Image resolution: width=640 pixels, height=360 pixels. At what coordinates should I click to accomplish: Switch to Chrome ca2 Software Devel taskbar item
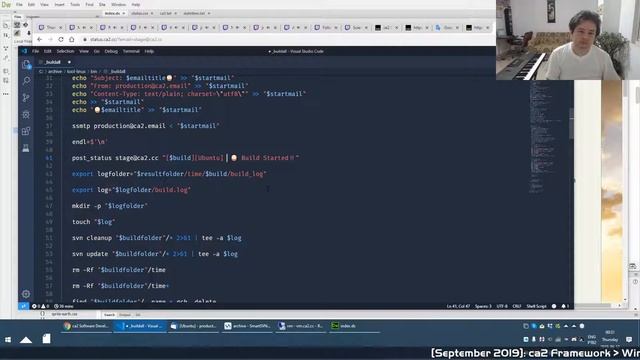[x=86, y=326]
